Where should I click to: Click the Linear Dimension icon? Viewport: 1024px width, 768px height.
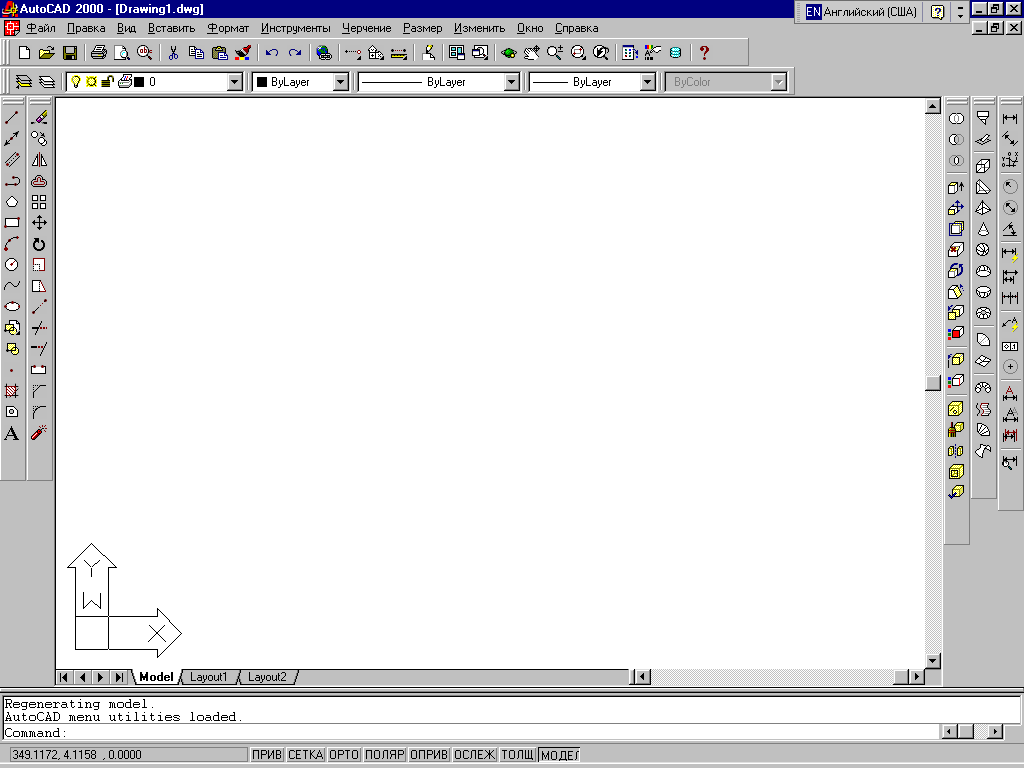[1010, 118]
